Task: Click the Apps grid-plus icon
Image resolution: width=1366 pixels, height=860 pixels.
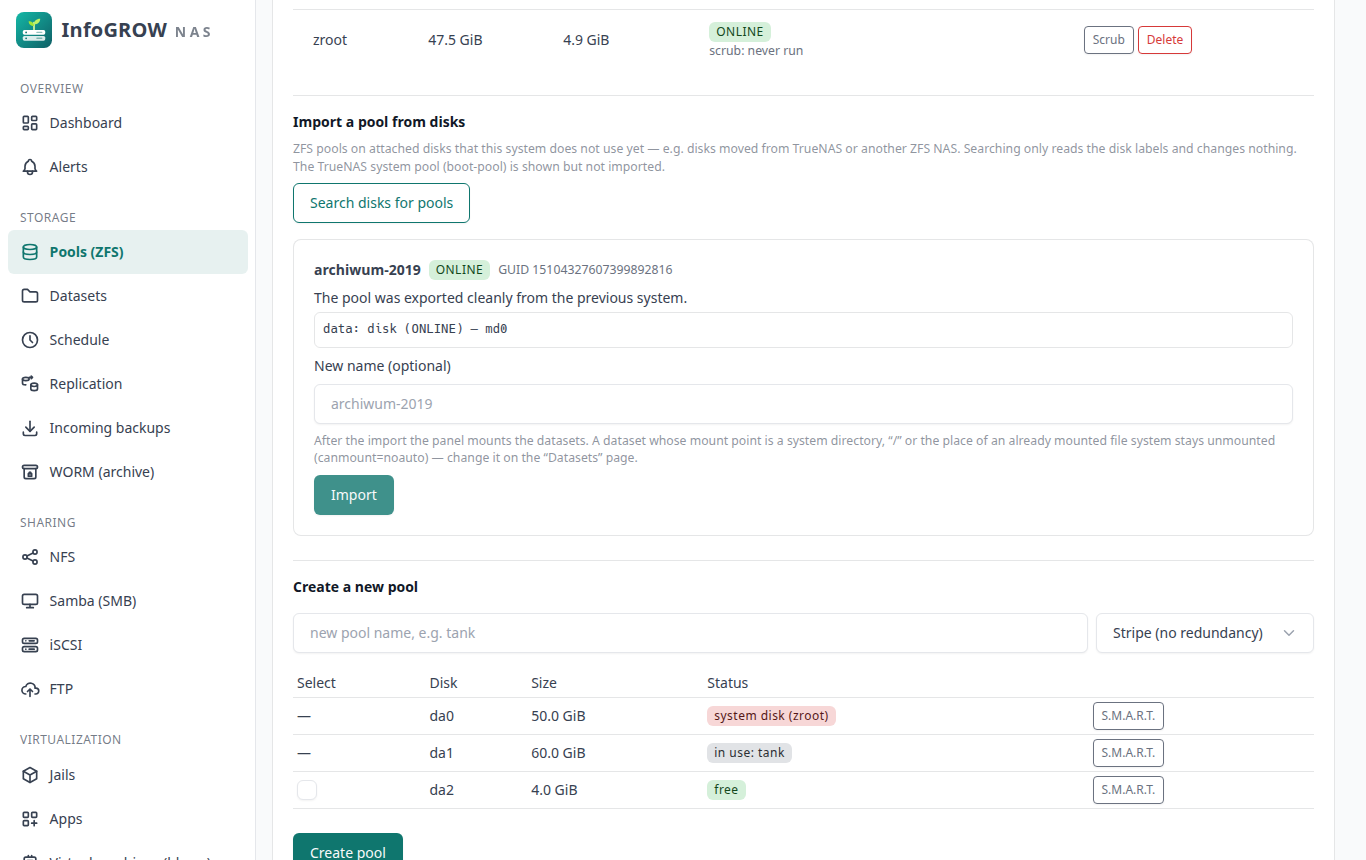Action: click(x=30, y=819)
